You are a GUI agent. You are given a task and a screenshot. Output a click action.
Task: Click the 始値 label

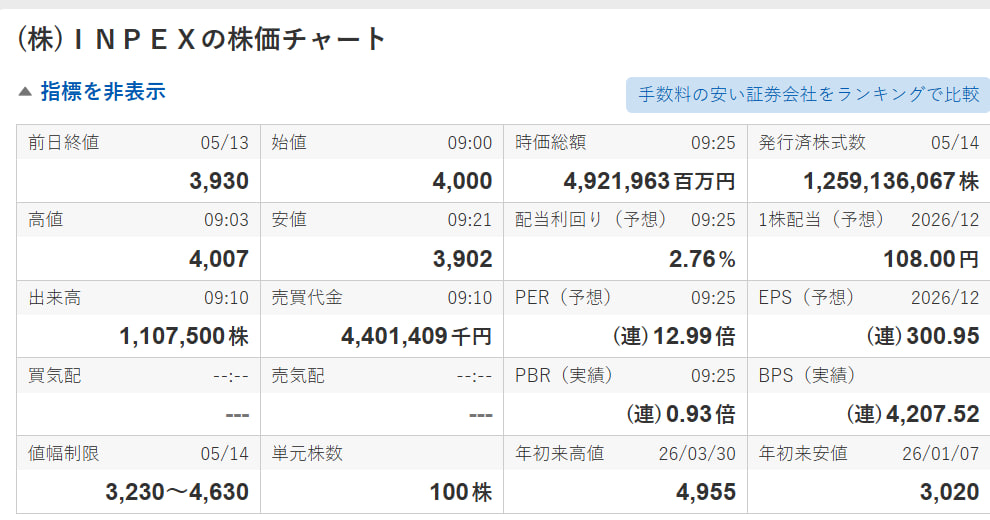coord(289,142)
